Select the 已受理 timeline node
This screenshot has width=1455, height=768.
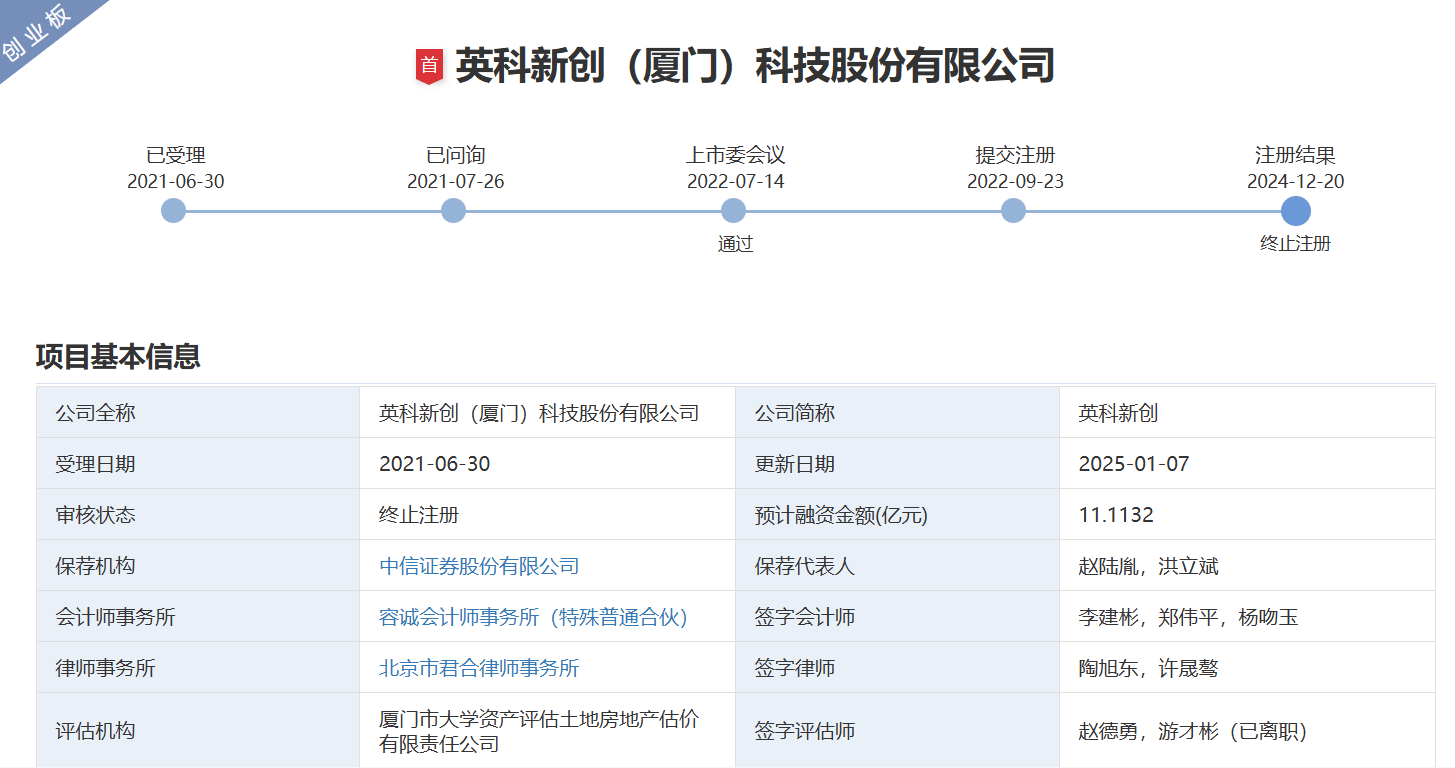coord(174,211)
